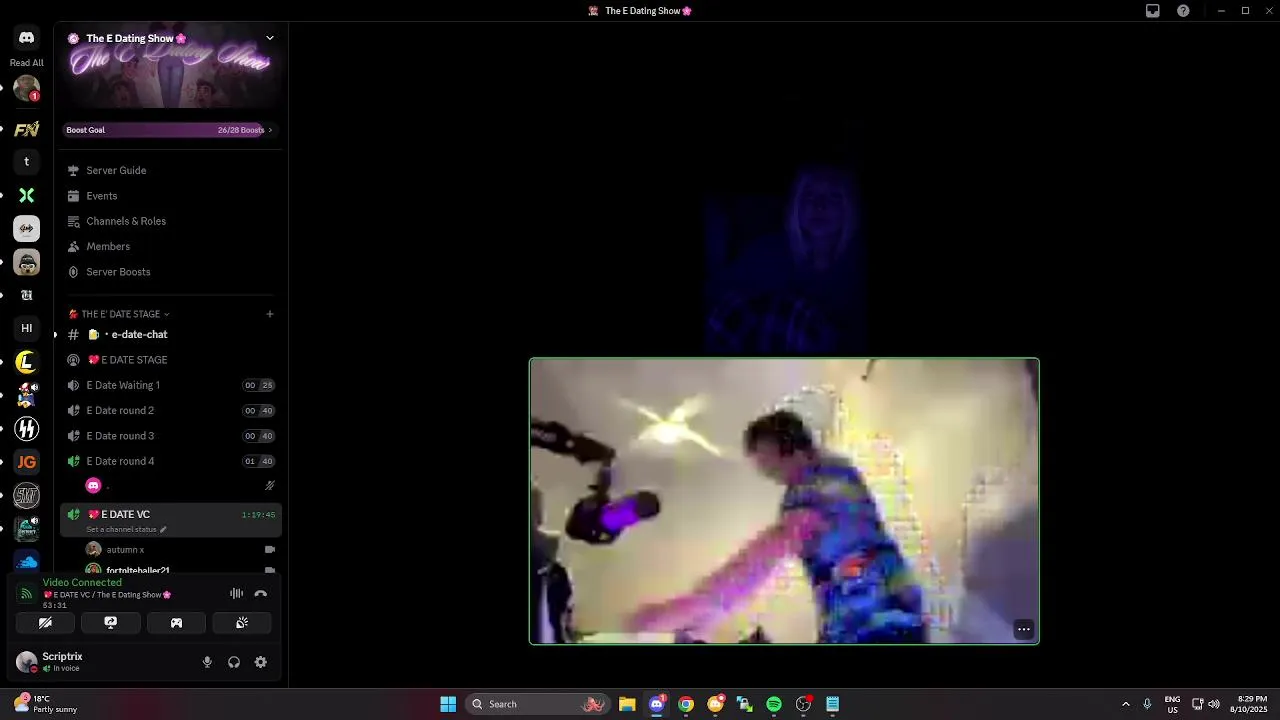The height and width of the screenshot is (720, 1280).
Task: Open the double lightning bolt server icon
Action: [27, 429]
